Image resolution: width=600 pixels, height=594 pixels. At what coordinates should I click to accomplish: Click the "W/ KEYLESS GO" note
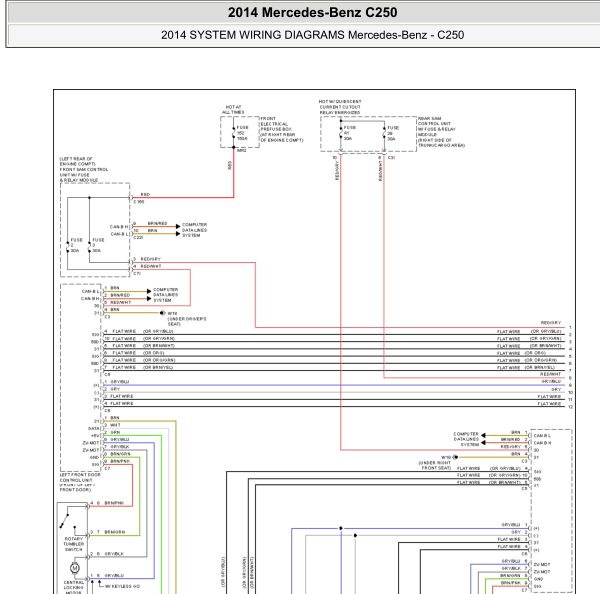[122, 586]
